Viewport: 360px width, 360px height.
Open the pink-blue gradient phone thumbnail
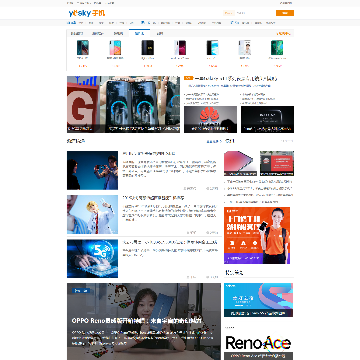pos(115,48)
